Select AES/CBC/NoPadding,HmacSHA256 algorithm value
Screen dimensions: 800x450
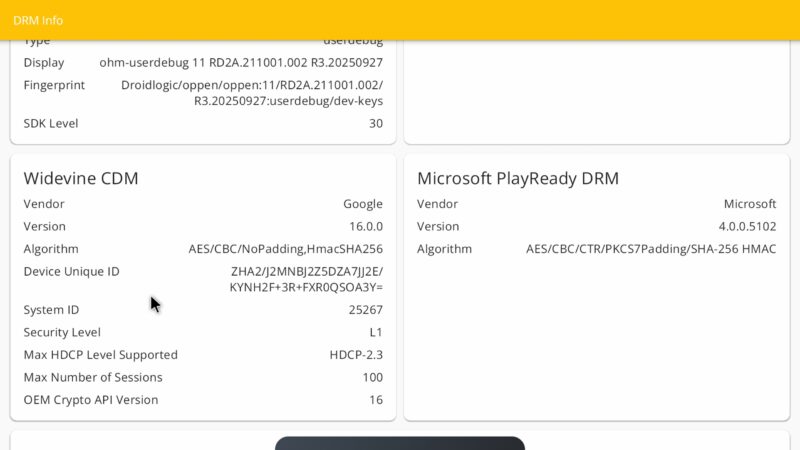point(286,249)
